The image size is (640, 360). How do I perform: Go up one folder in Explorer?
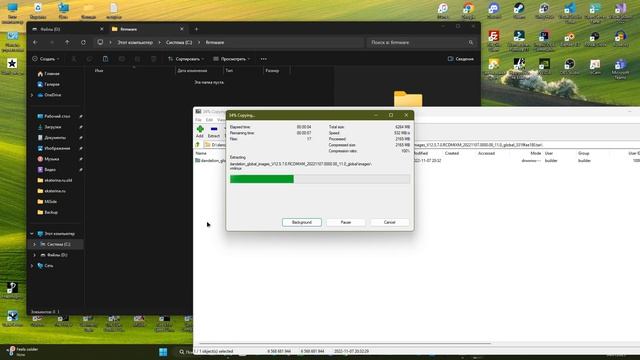coord(67,42)
